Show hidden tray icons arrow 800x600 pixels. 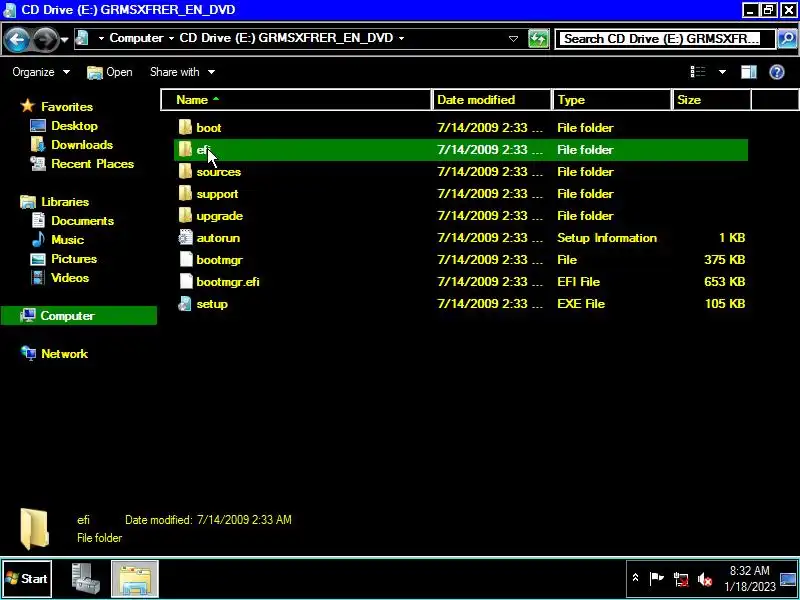coord(635,578)
